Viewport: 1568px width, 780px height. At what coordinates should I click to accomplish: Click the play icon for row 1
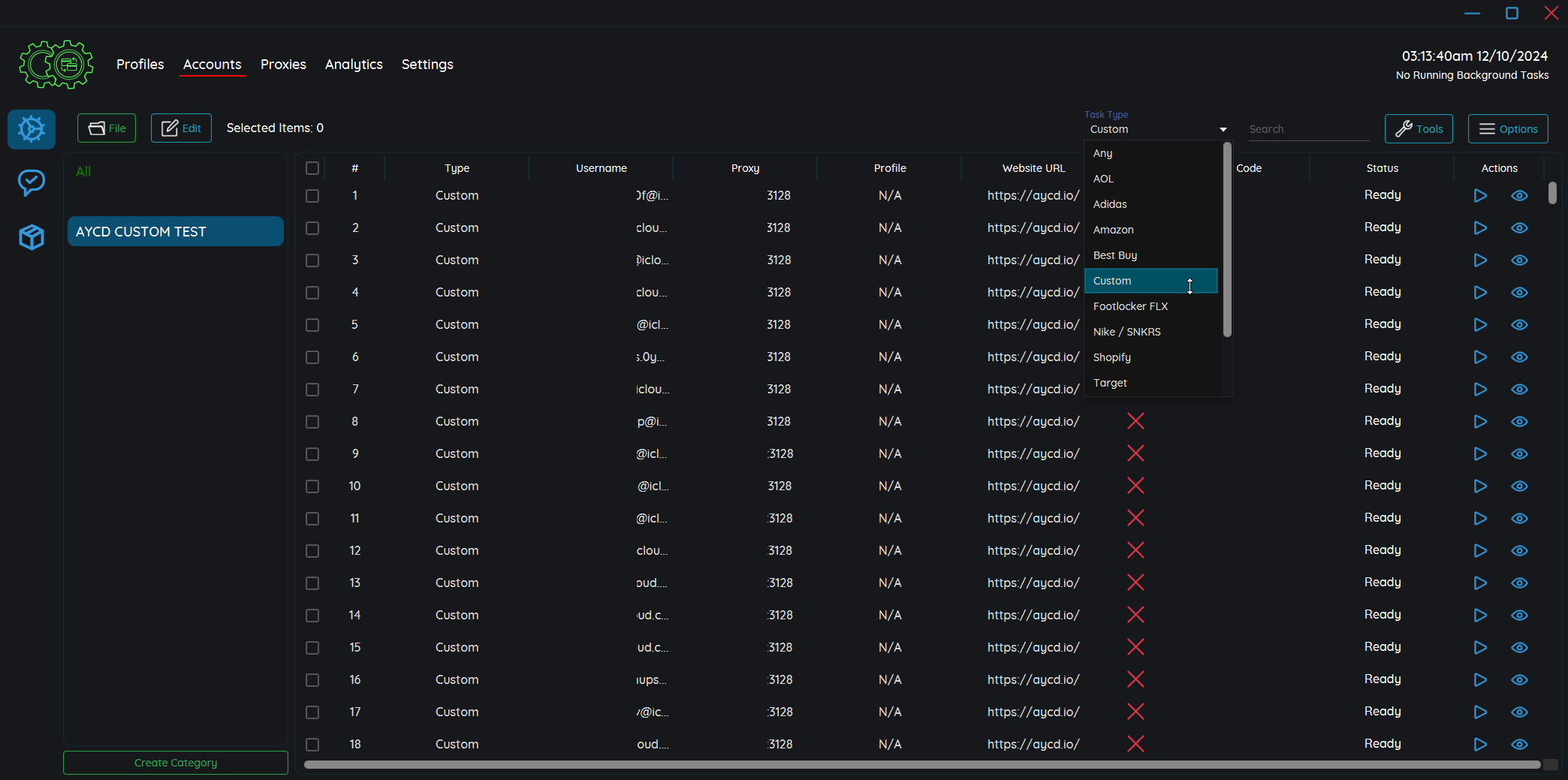tap(1479, 196)
